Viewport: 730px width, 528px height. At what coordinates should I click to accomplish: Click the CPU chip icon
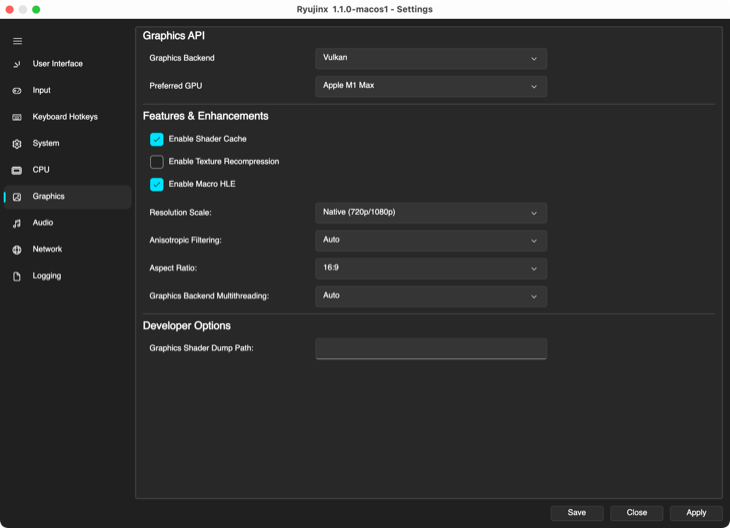click(17, 170)
